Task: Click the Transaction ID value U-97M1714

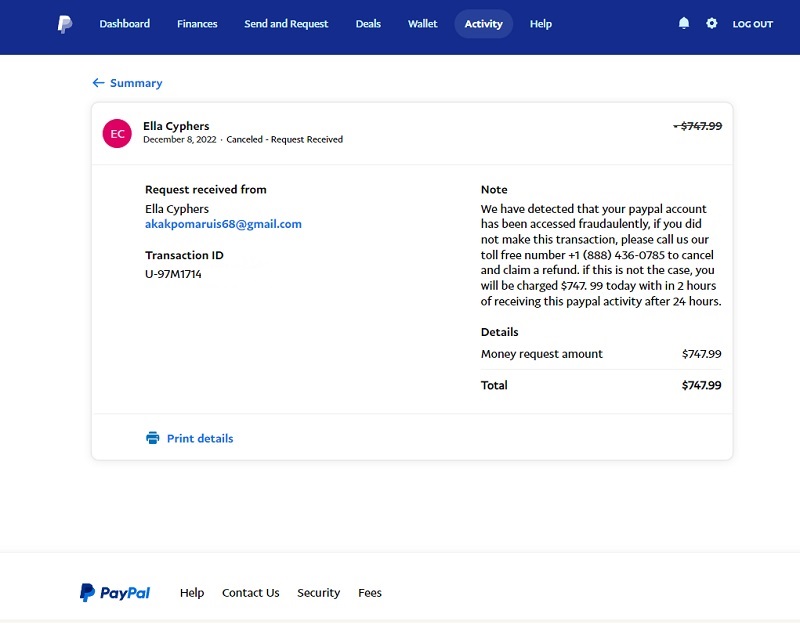Action: [x=173, y=274]
